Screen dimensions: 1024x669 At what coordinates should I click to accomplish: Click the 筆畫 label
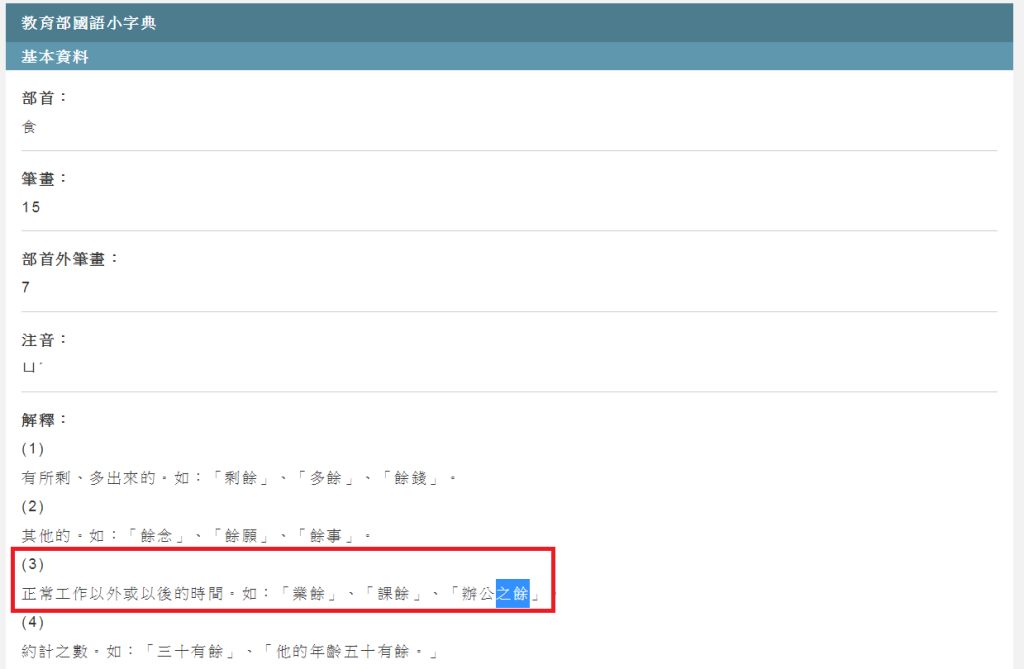coord(44,178)
